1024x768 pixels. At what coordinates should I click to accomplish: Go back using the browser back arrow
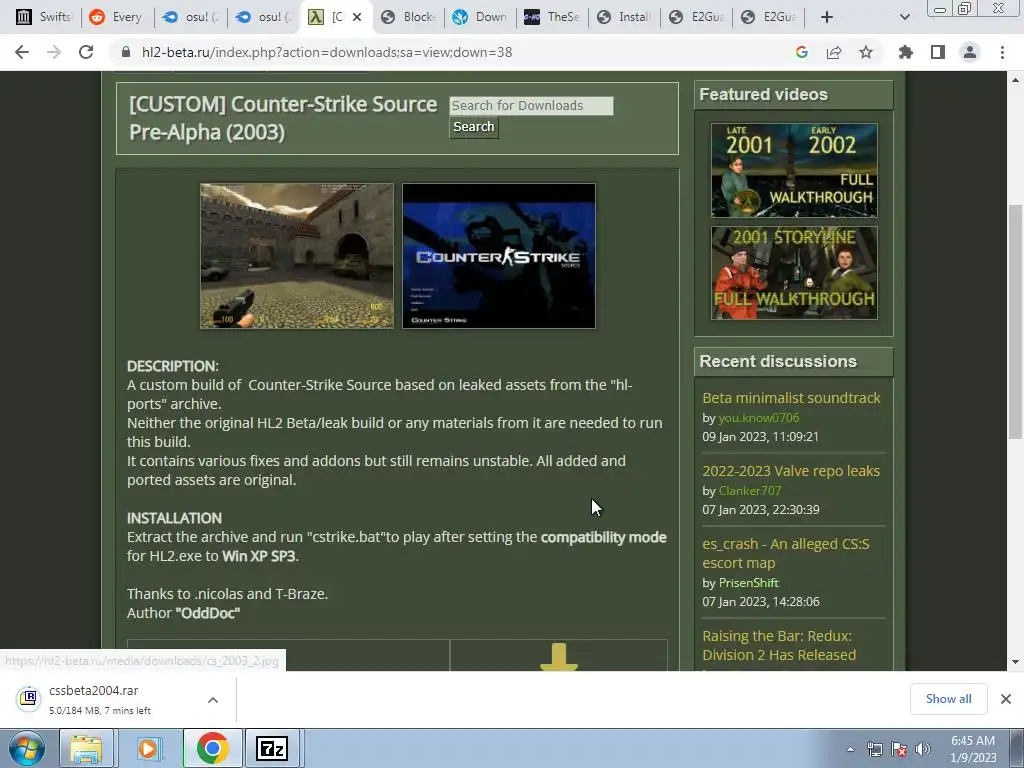click(x=22, y=52)
